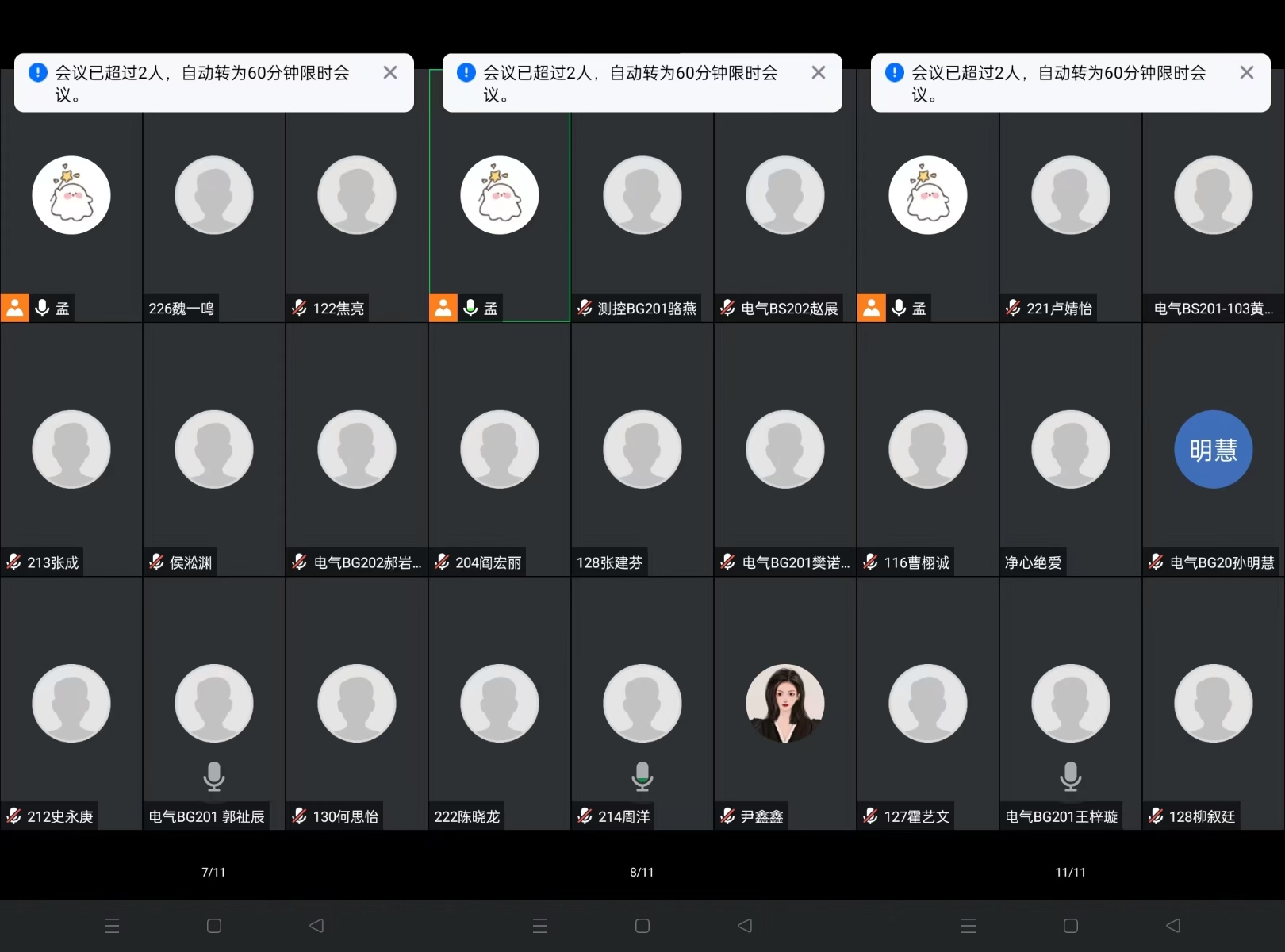Screen dimensions: 1285x952
Task: Select the blue 明慧 avatar
Action: click(1213, 449)
